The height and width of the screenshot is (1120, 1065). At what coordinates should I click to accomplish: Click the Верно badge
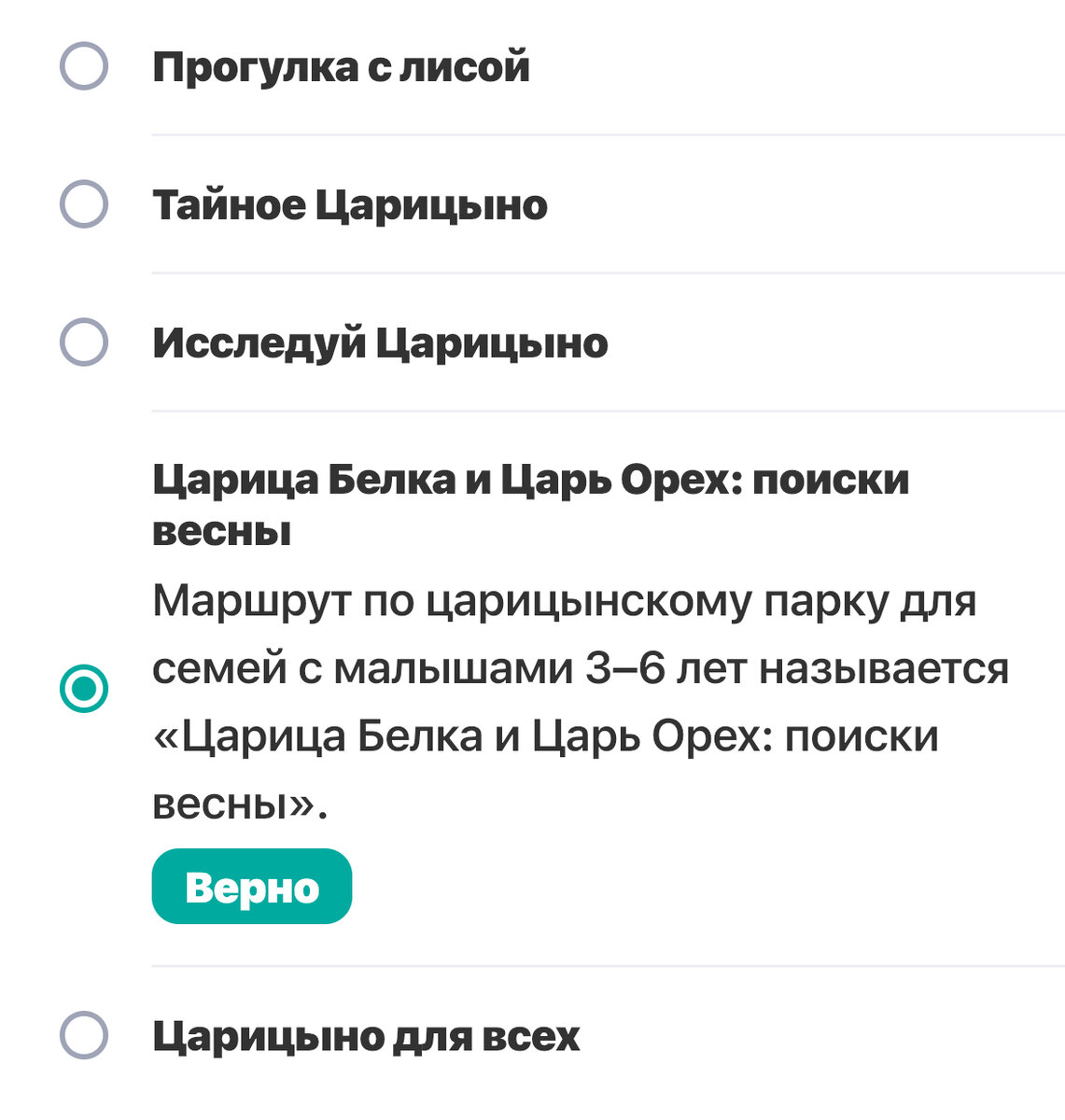click(251, 888)
